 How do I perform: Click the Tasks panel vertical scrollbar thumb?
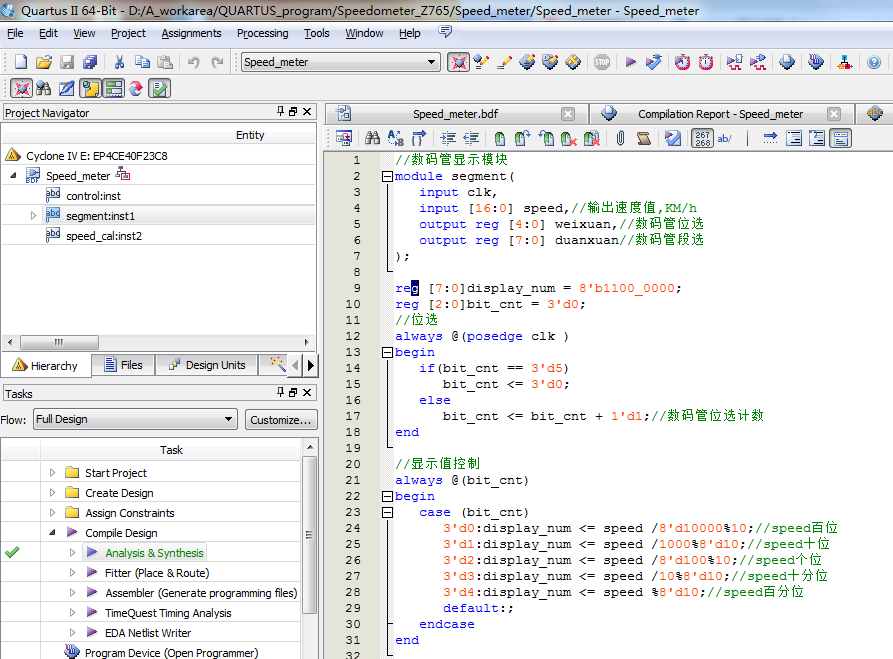point(309,535)
